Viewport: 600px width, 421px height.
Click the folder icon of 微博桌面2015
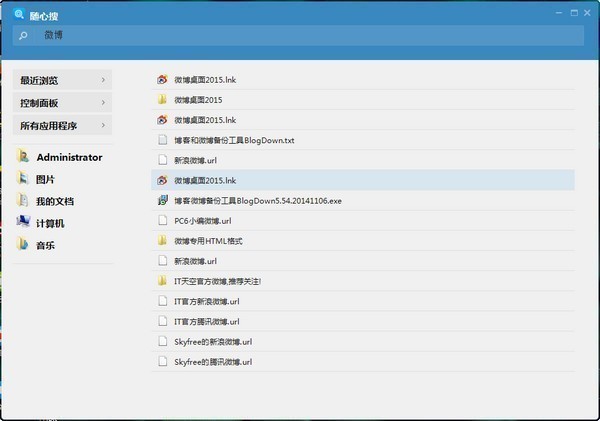[x=162, y=100]
